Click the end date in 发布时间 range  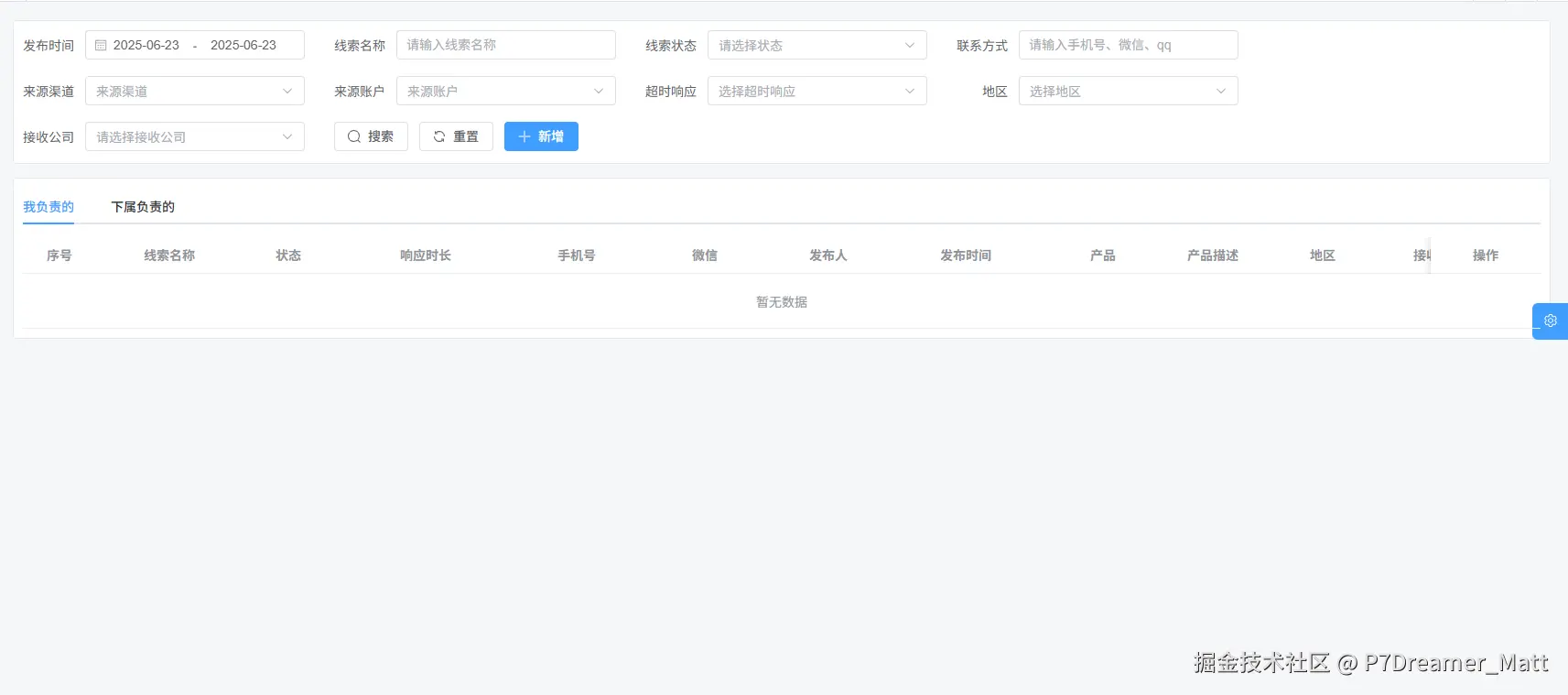tap(243, 45)
